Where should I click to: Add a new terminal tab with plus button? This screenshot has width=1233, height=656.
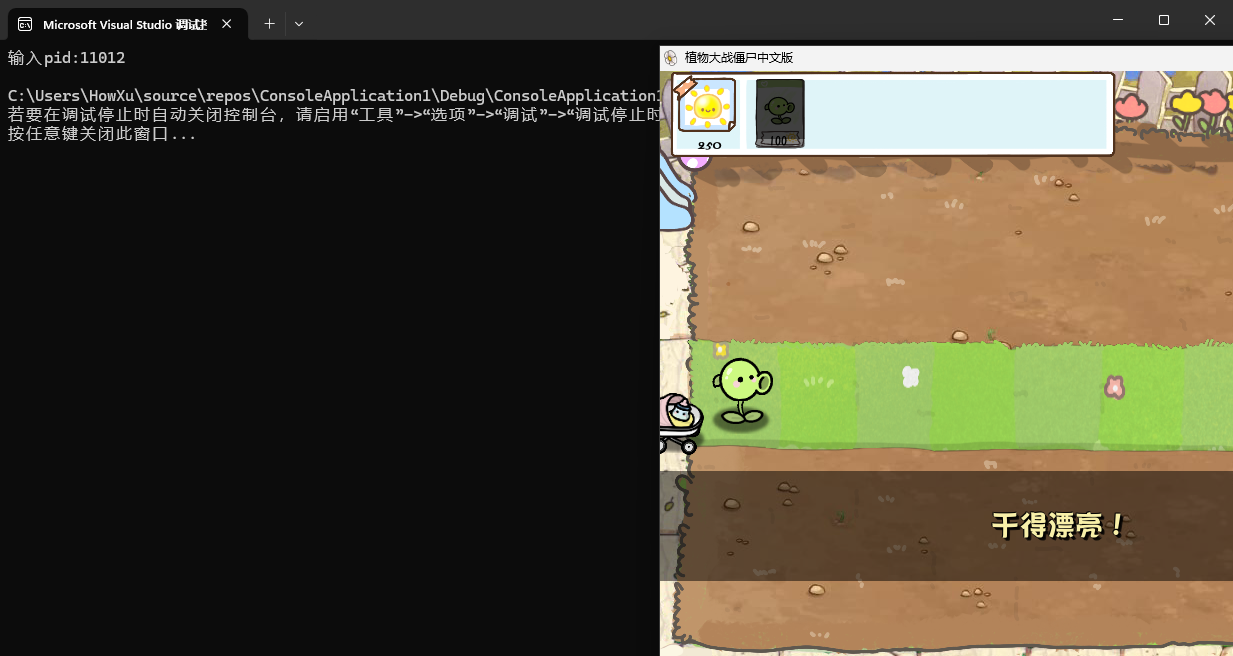coord(269,24)
